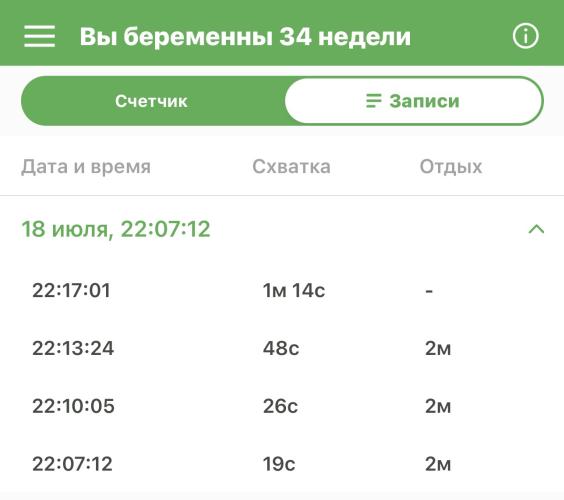The image size is (564, 500).
Task: Switch to the Записи tab
Action: point(413,101)
